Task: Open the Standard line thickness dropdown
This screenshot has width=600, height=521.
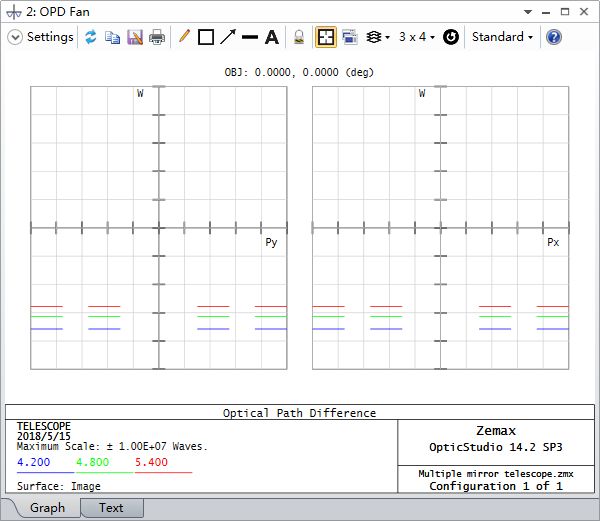Action: pos(502,37)
